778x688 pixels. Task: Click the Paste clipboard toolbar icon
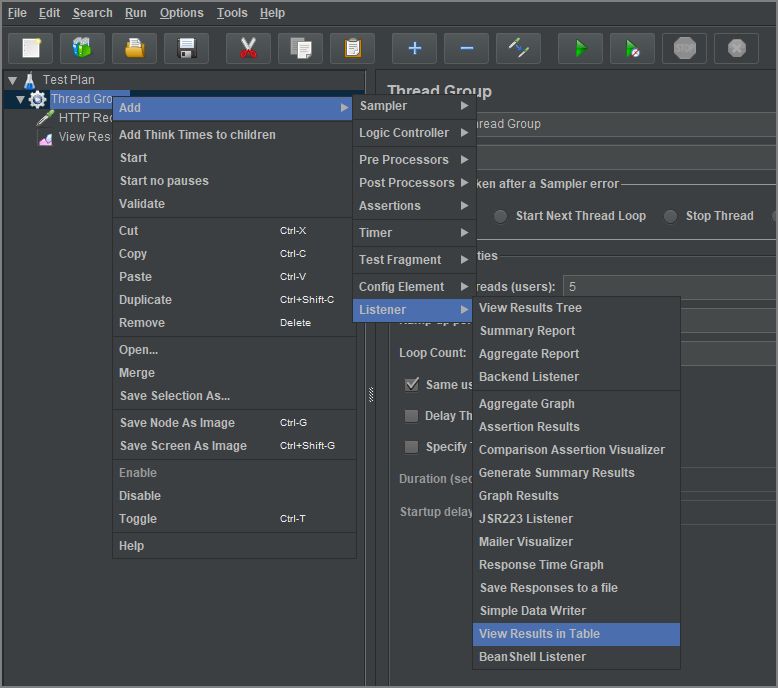pyautogui.click(x=352, y=48)
